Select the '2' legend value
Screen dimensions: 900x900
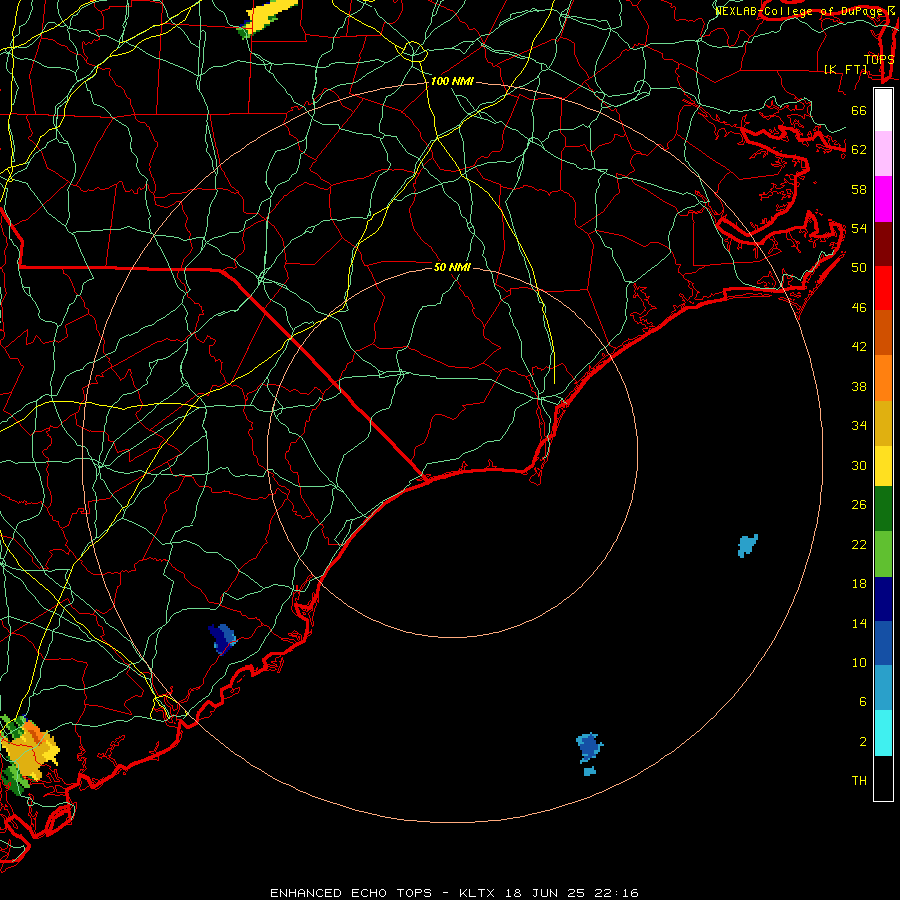[x=862, y=742]
